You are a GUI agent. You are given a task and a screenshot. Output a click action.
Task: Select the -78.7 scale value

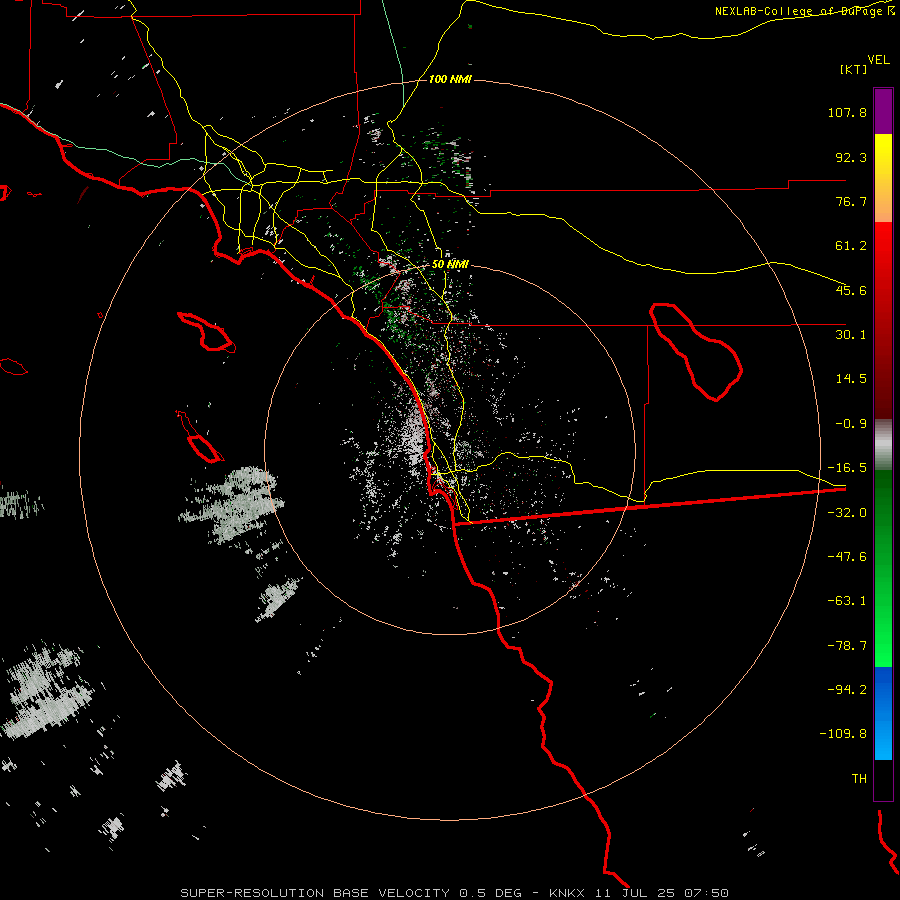[847, 646]
